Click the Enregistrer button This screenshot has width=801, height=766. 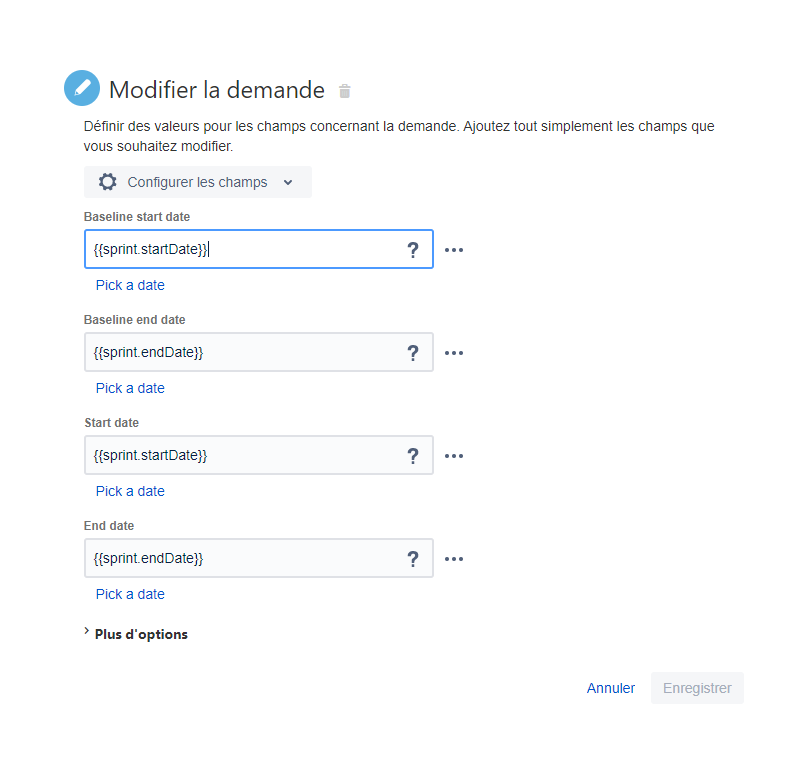(697, 688)
